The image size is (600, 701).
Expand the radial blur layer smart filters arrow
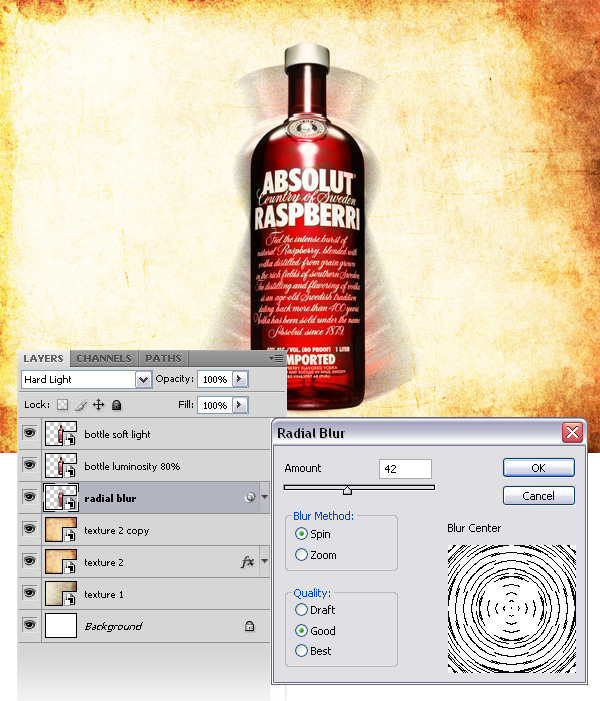pyautogui.click(x=265, y=497)
